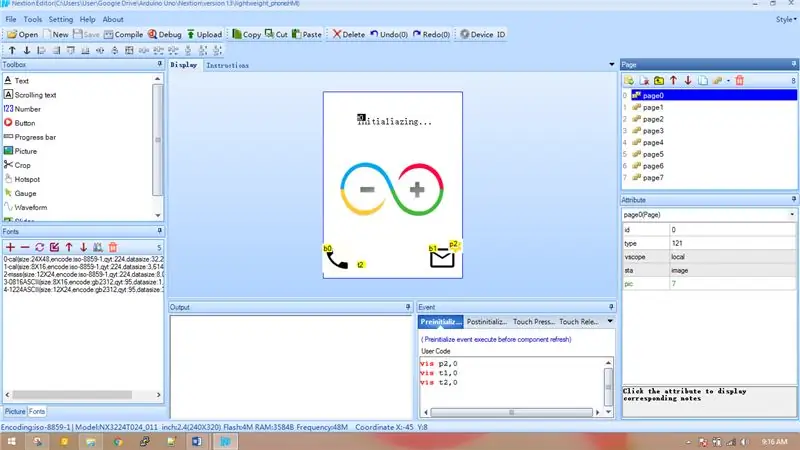The width and height of the screenshot is (800, 450).
Task: Delete the selected component
Action: tap(348, 34)
